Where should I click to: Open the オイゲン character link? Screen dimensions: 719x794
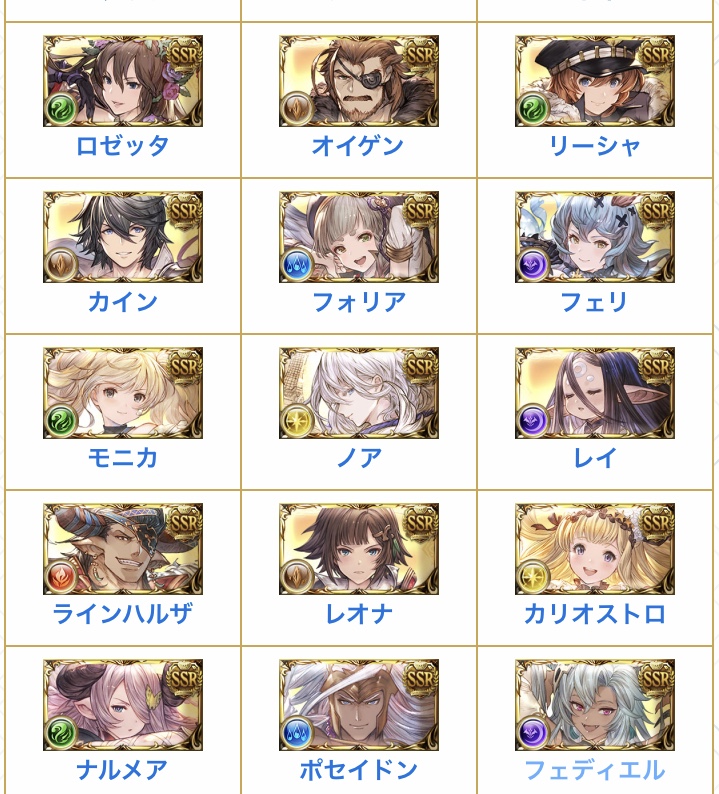[x=358, y=146]
